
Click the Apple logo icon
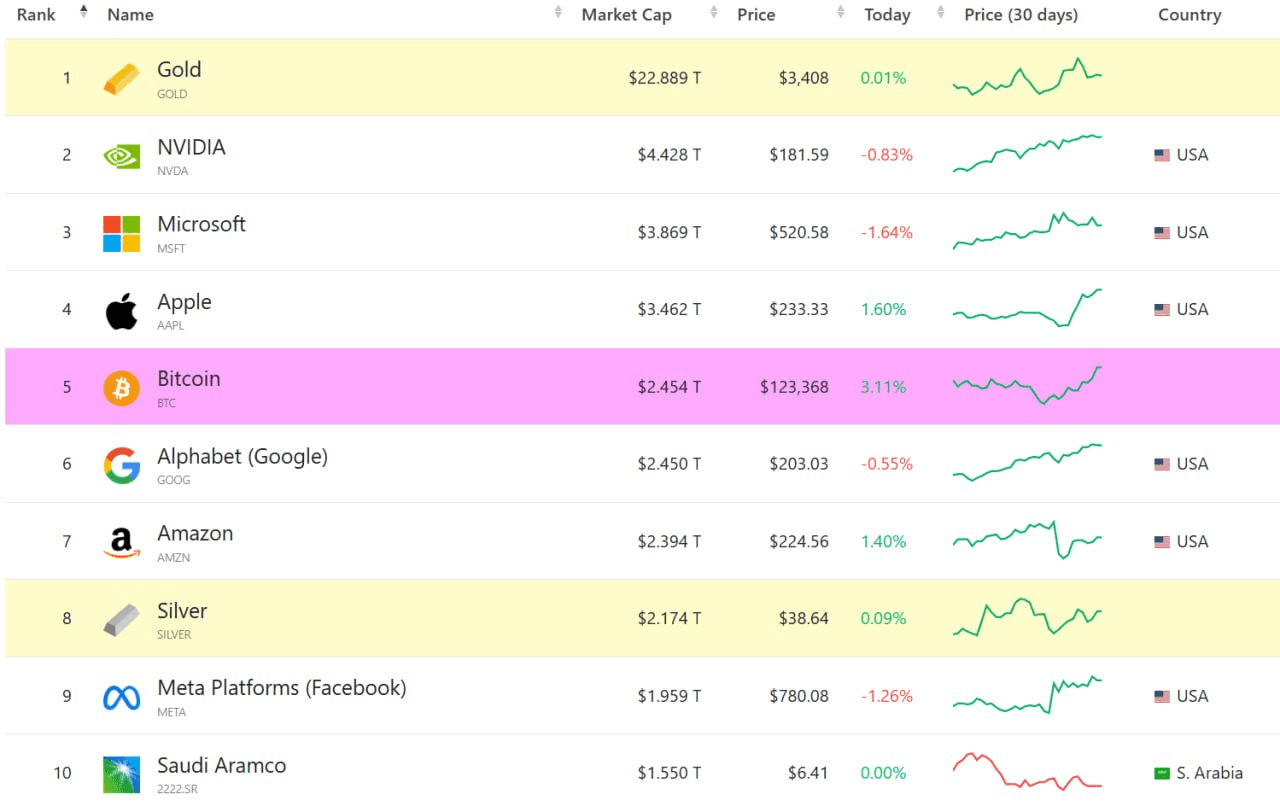(122, 311)
